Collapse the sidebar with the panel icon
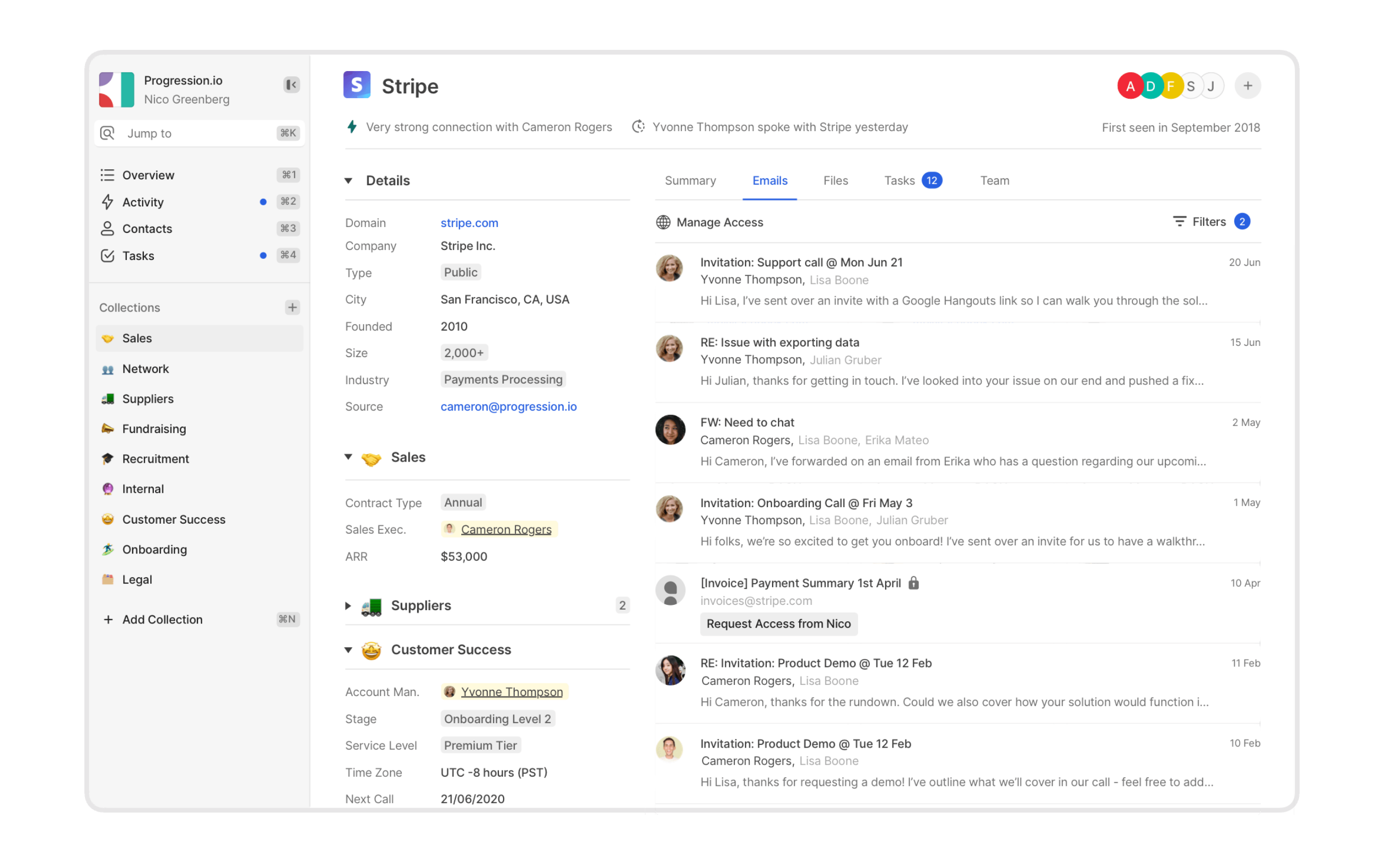The image size is (1384, 868). click(x=291, y=85)
